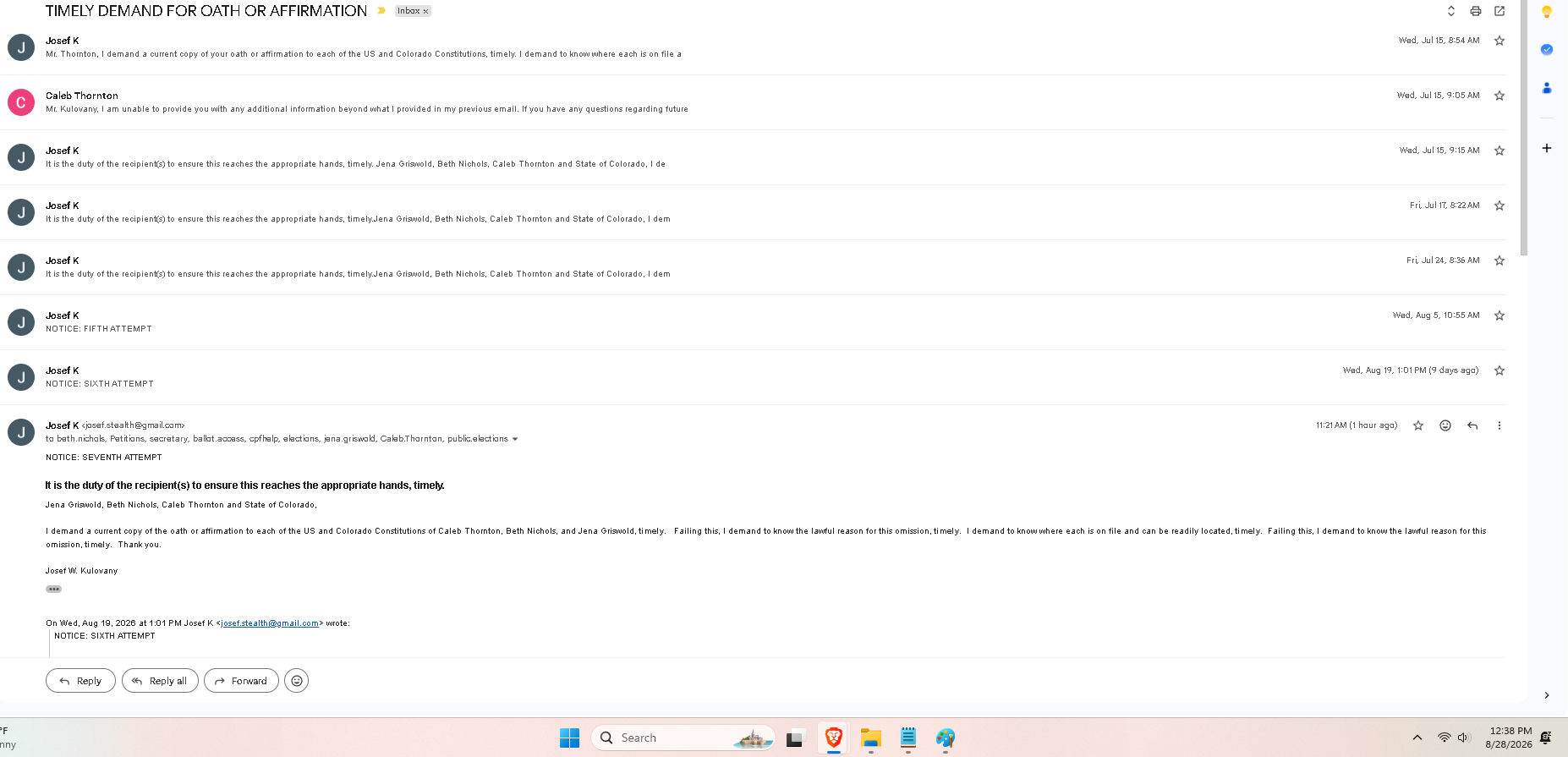This screenshot has width=1568, height=757.
Task: Expand all messages arrows icon
Action: coord(1451,11)
